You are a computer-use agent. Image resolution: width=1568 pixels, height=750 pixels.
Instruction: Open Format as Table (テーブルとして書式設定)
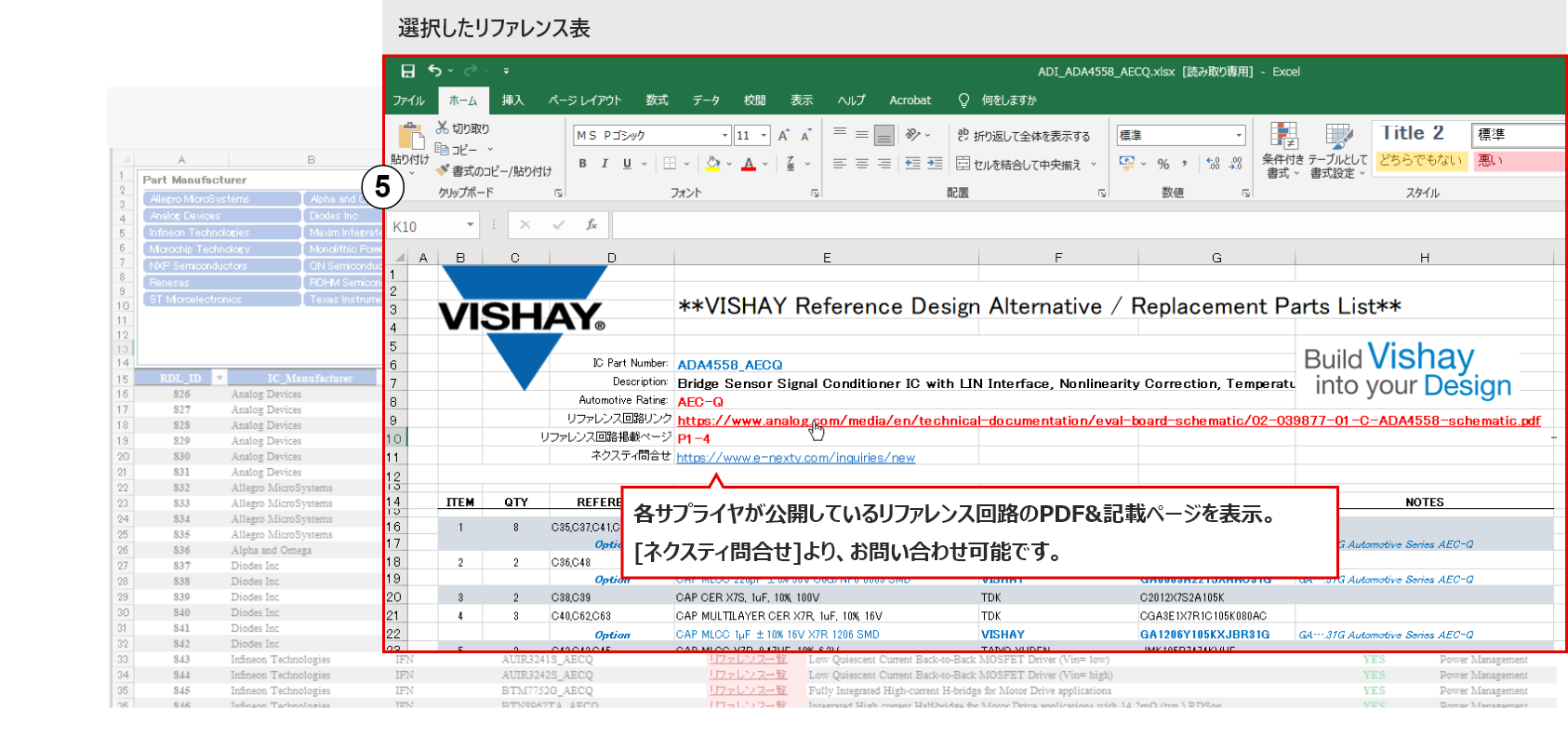[1338, 151]
